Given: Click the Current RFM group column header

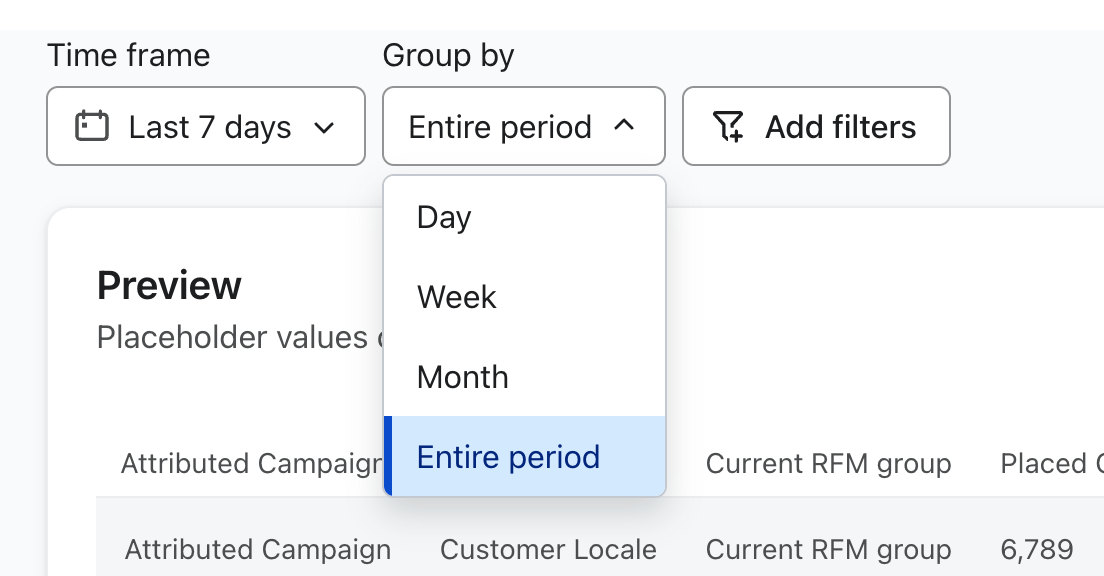Looking at the screenshot, I should point(828,464).
